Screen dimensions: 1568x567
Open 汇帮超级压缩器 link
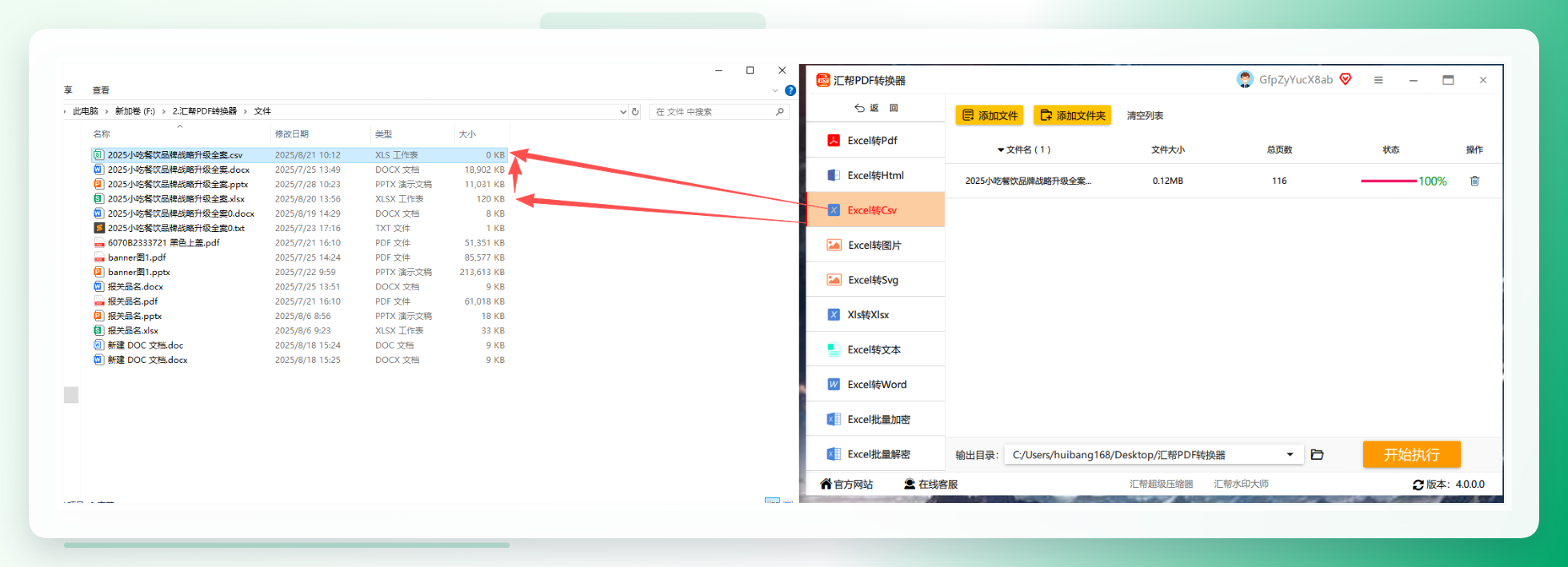(x=1161, y=484)
